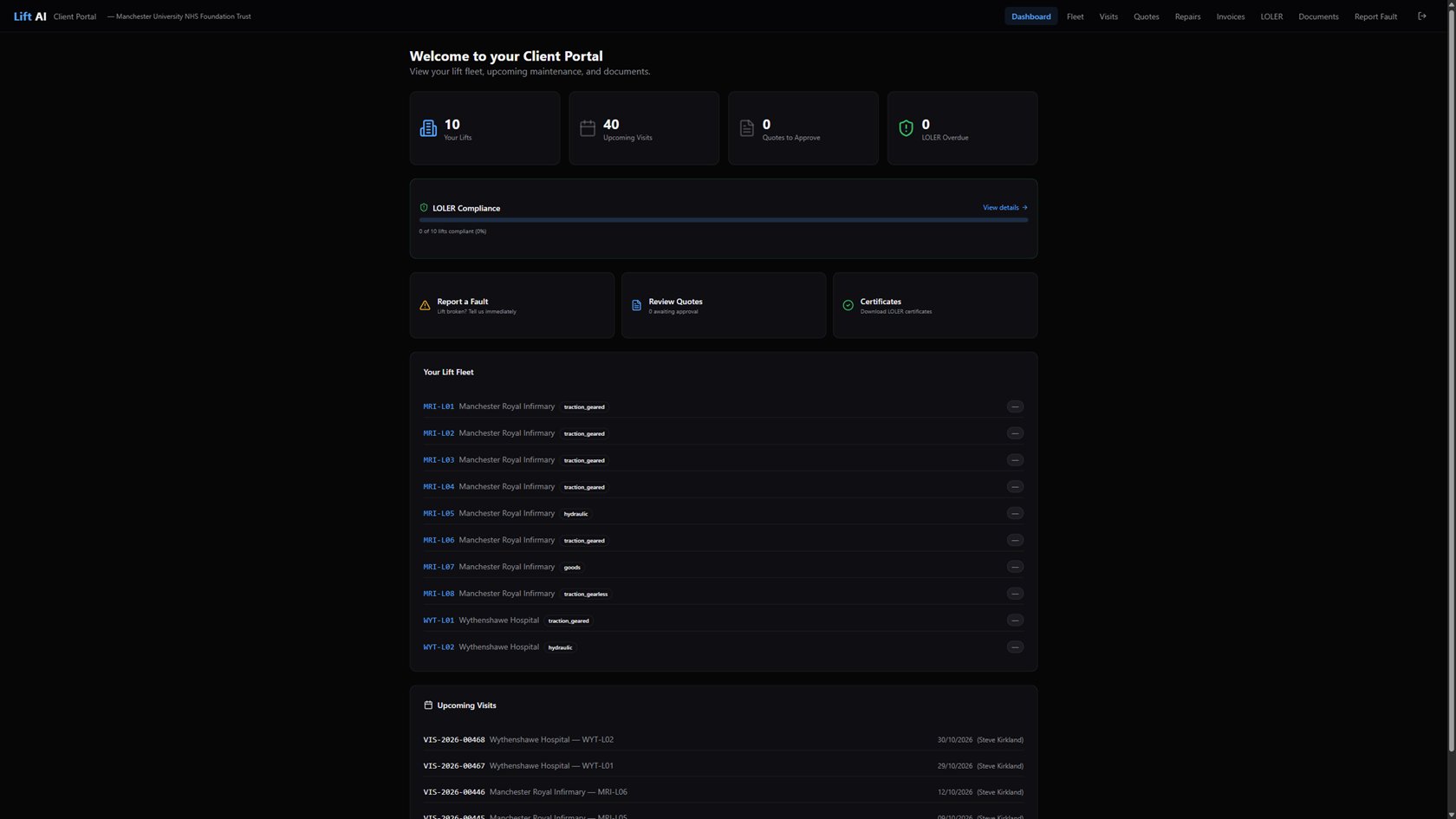Click the dash status badge for MRI-L04
The width and height of the screenshot is (1456, 819).
[x=1015, y=487]
